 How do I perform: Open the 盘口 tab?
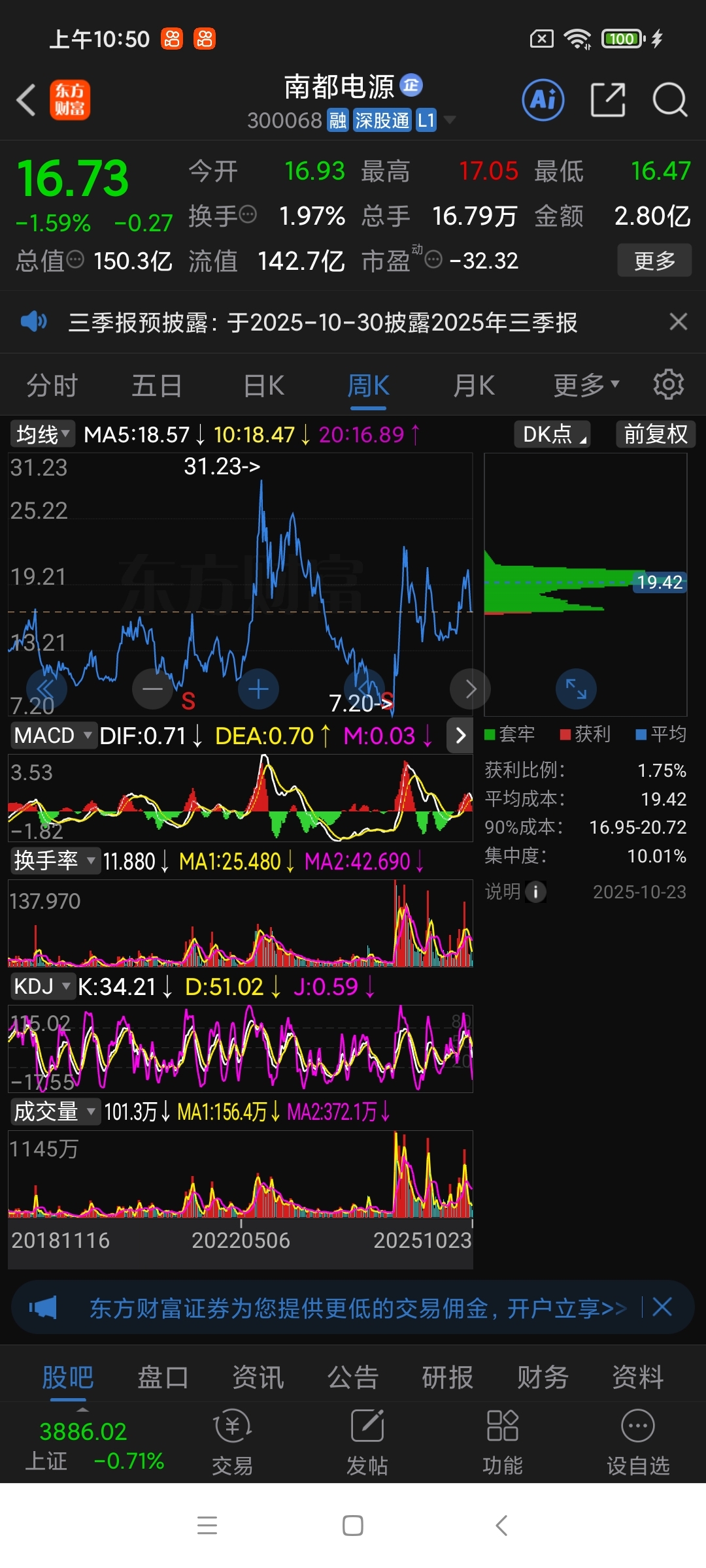(x=163, y=1377)
